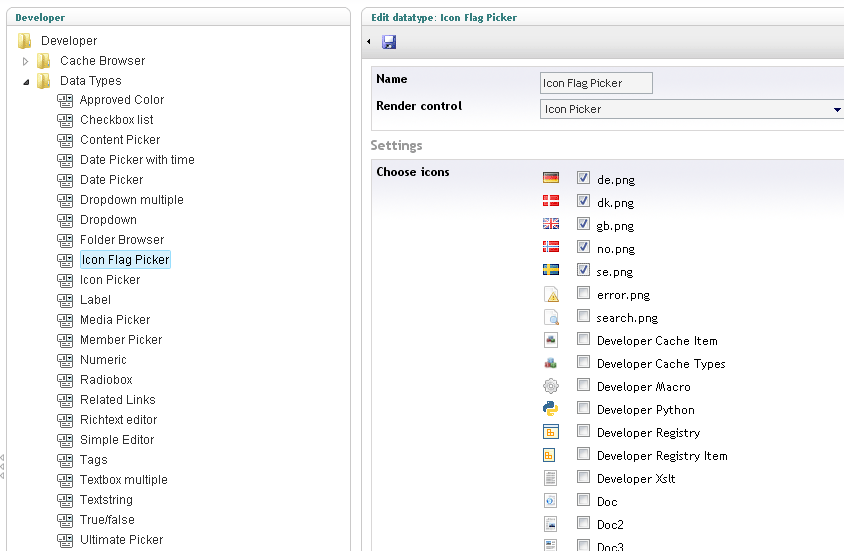Image resolution: width=844 pixels, height=551 pixels.
Task: Click the Developer Cache Types label
Action: [x=661, y=364]
